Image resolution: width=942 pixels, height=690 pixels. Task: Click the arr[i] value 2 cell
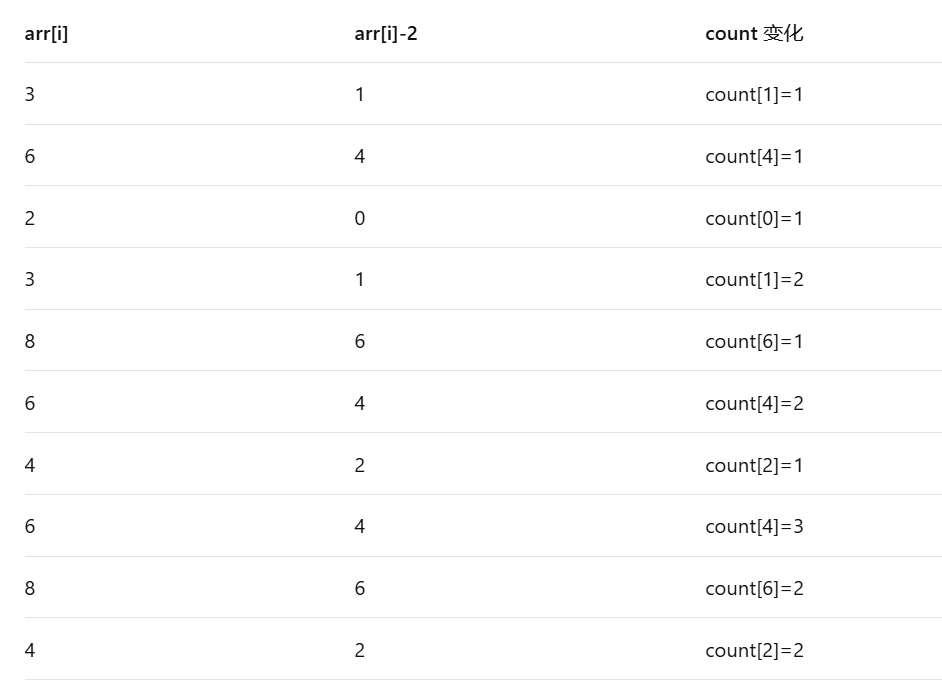(x=29, y=218)
